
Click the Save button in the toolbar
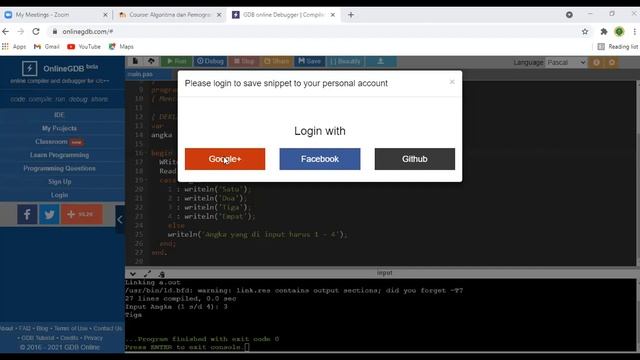tap(309, 61)
